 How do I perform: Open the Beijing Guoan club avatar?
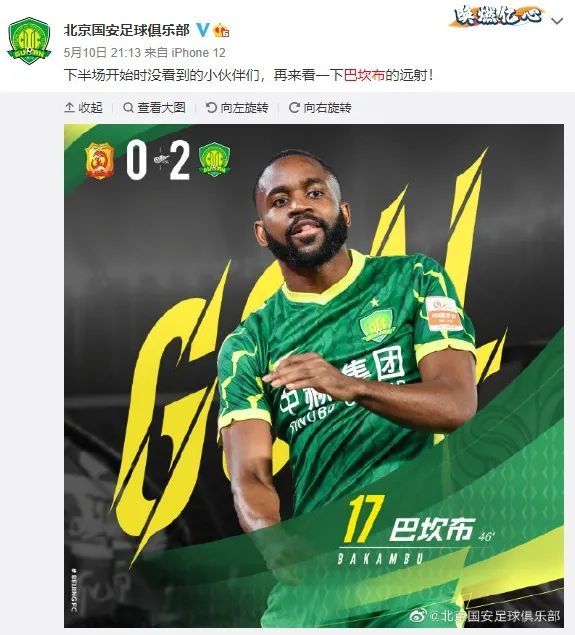[x=29, y=40]
